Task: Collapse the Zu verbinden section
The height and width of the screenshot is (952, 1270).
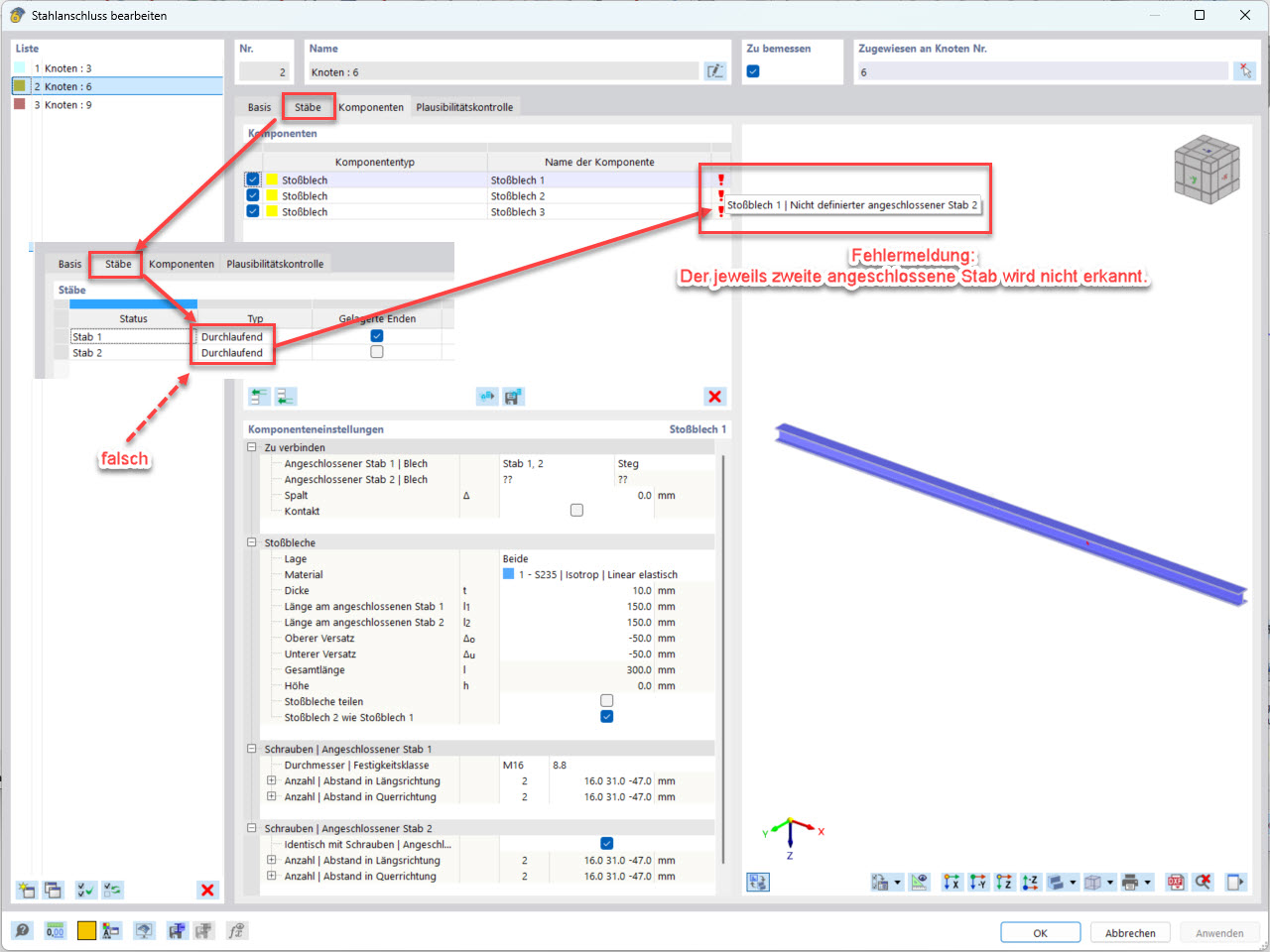Action: pyautogui.click(x=252, y=447)
